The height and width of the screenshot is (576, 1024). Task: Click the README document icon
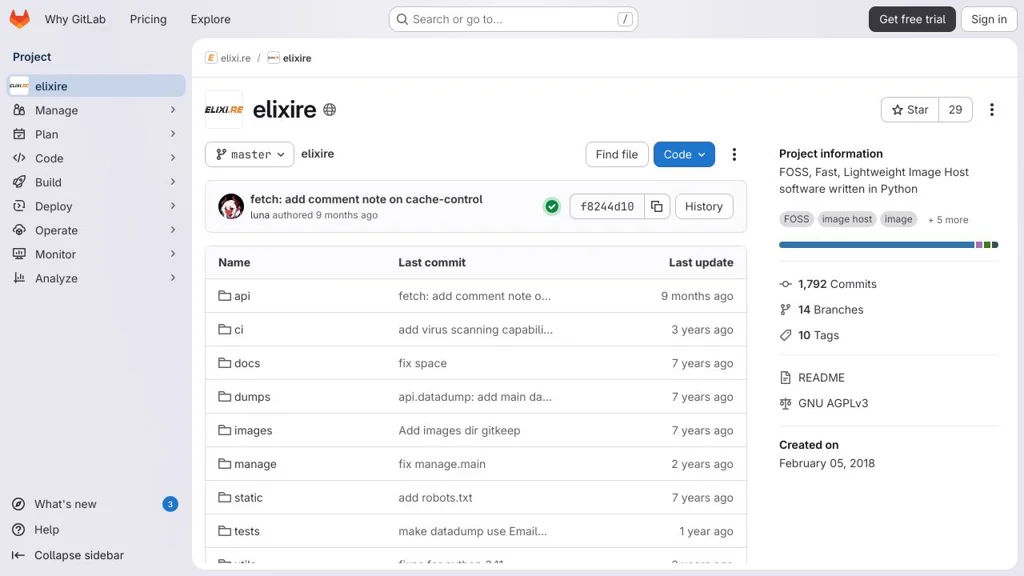785,377
